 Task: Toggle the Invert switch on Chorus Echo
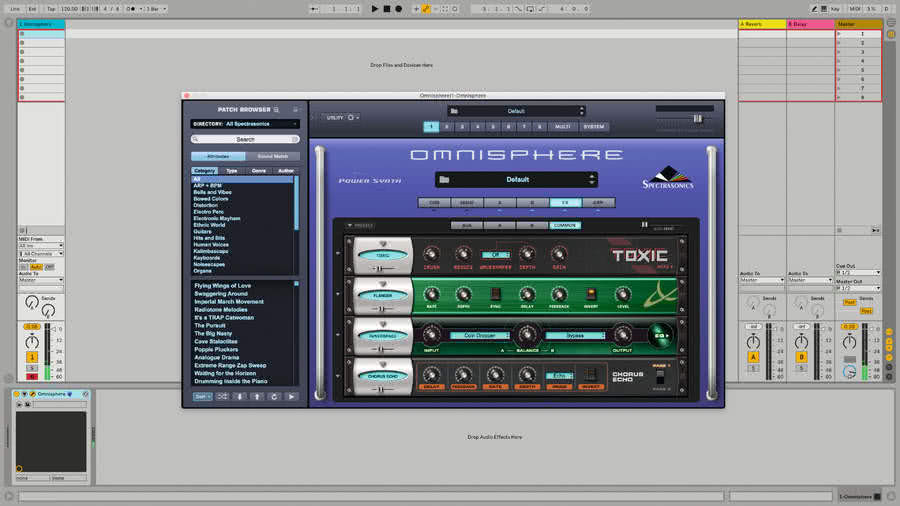point(590,375)
